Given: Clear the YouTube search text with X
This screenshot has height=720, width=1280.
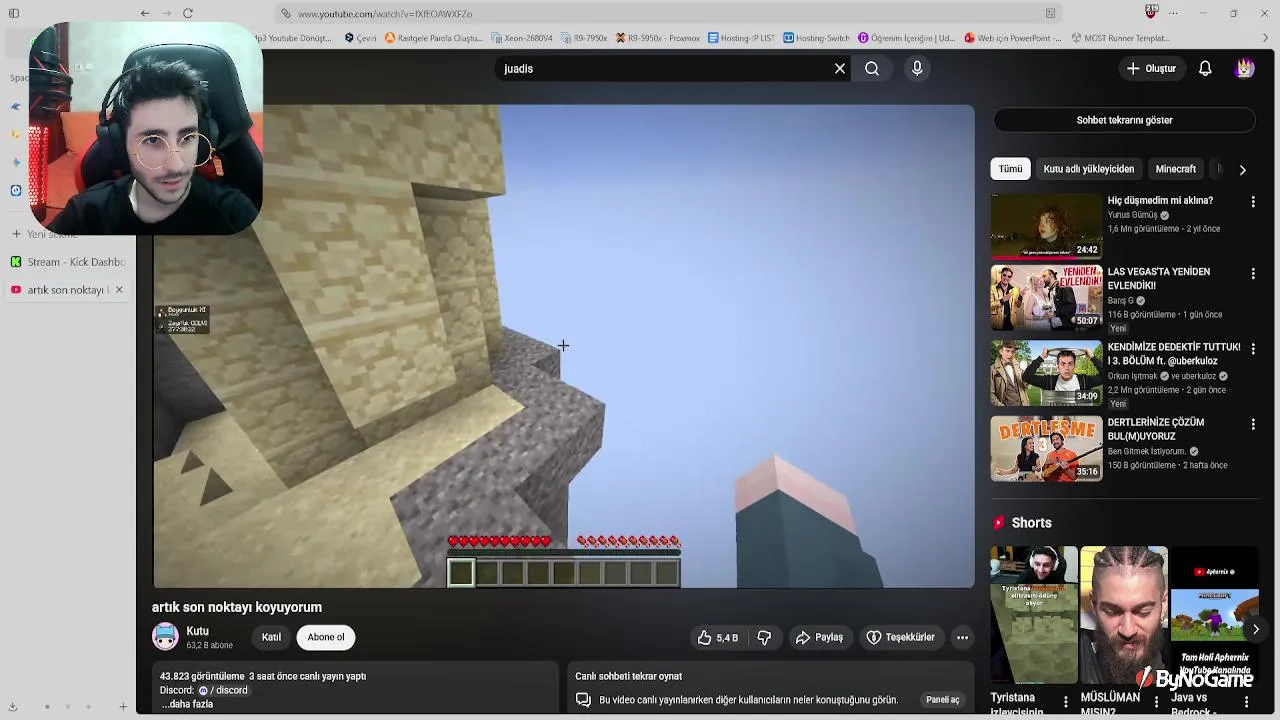Looking at the screenshot, I should coord(840,68).
